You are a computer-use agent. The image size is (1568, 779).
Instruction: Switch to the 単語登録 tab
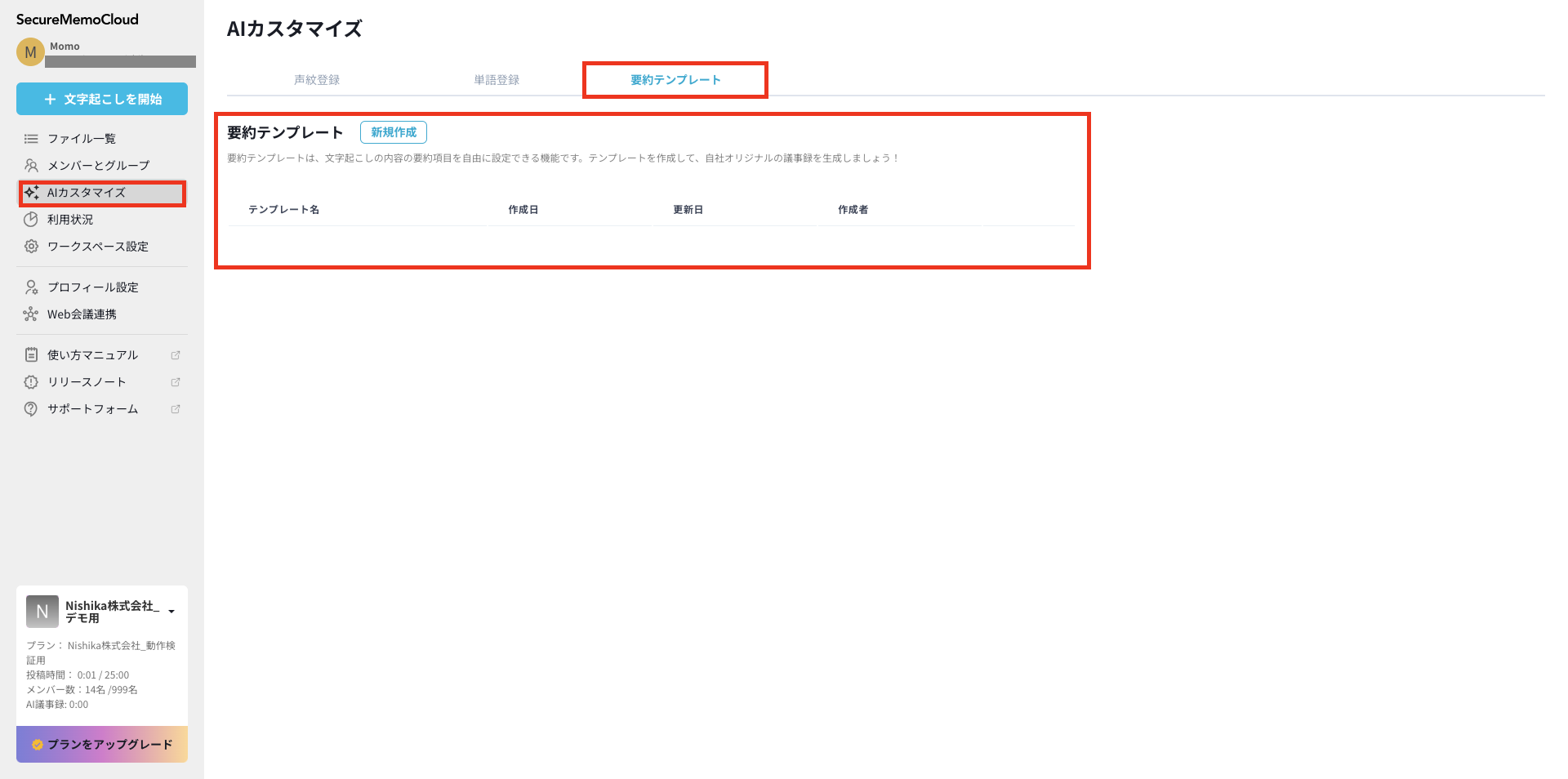[x=497, y=80]
